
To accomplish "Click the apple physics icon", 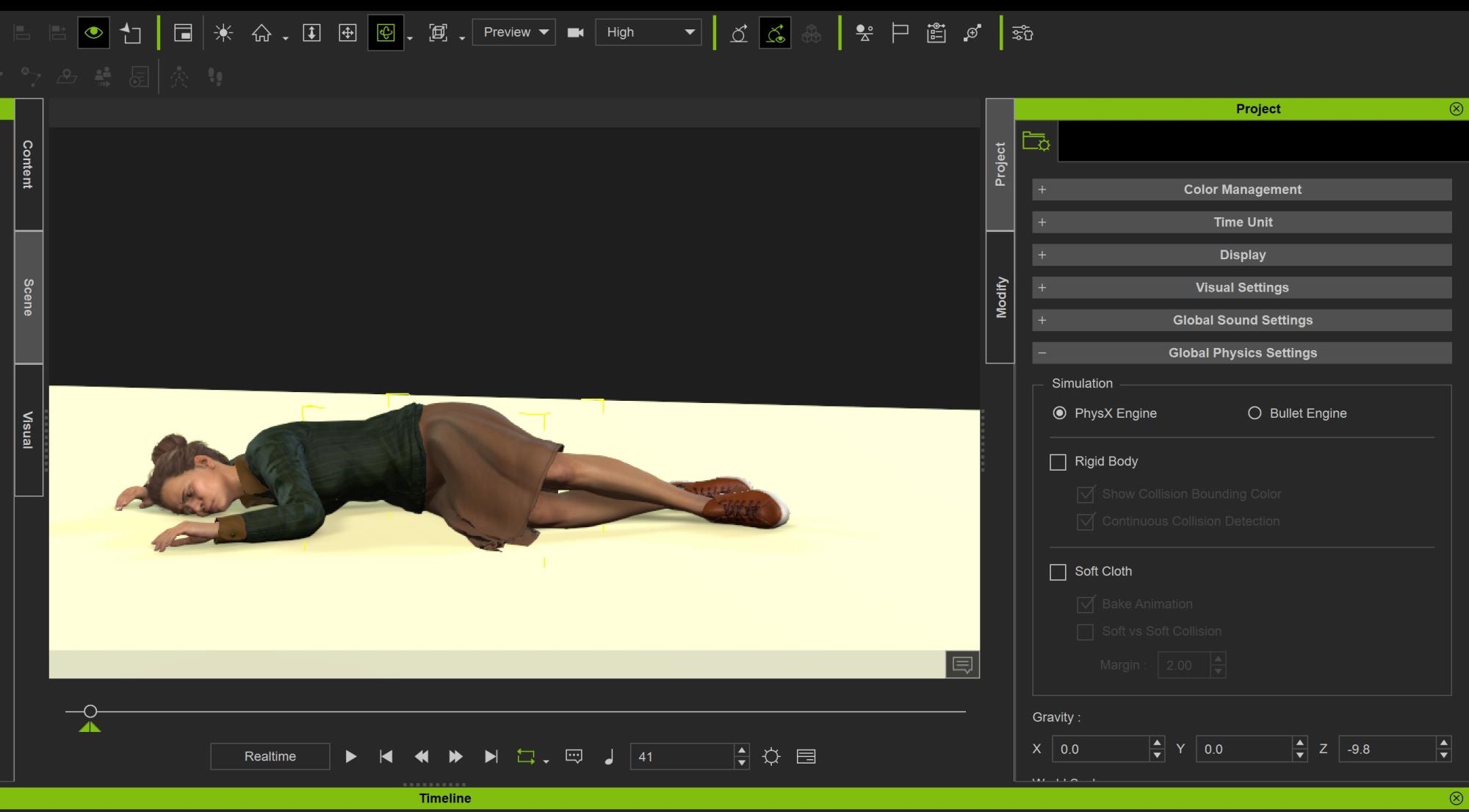I will (x=739, y=33).
